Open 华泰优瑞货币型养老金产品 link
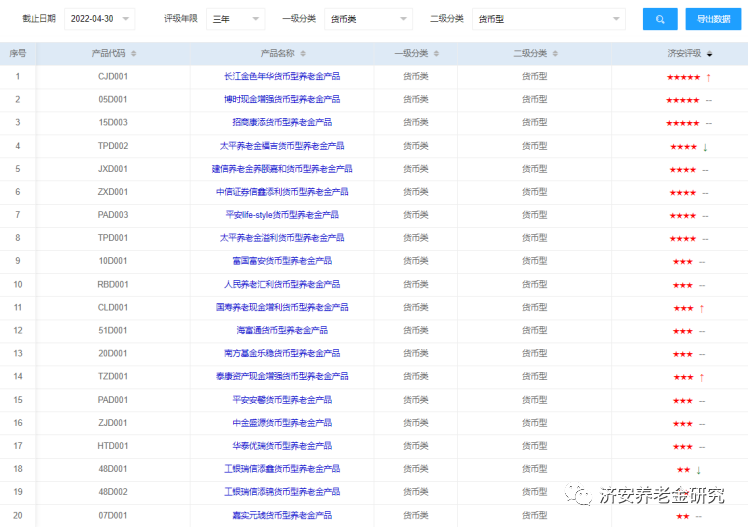748x527 pixels. point(282,446)
